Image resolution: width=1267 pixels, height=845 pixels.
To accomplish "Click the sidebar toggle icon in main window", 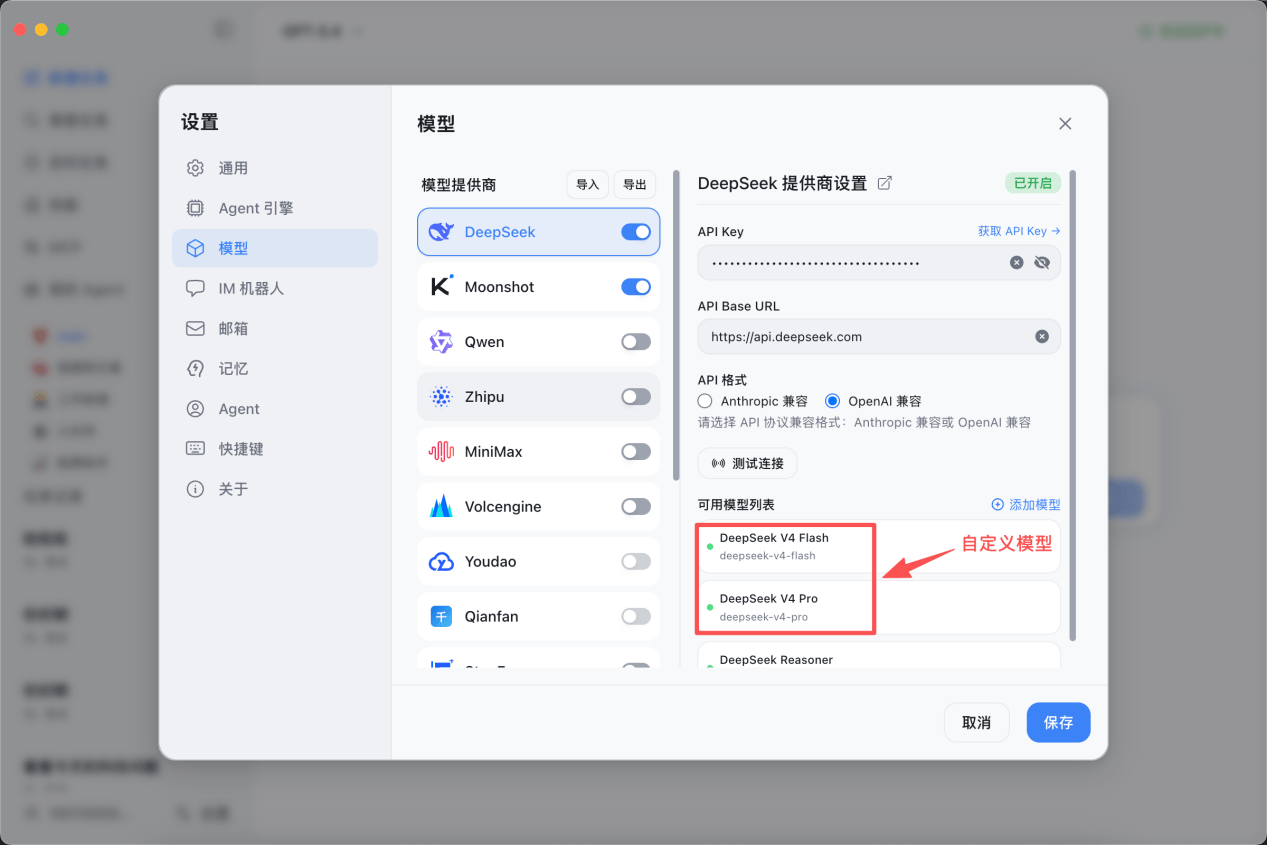I will [x=222, y=31].
